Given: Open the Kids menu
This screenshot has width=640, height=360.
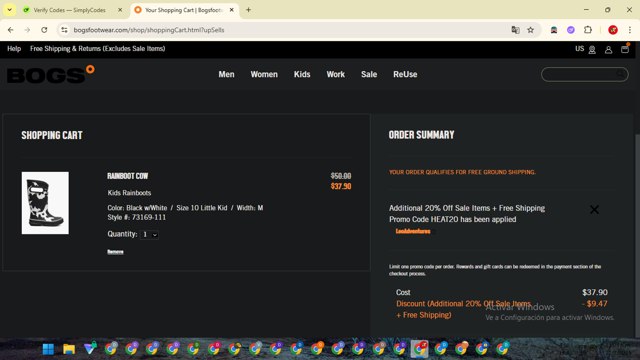Looking at the screenshot, I should [302, 74].
